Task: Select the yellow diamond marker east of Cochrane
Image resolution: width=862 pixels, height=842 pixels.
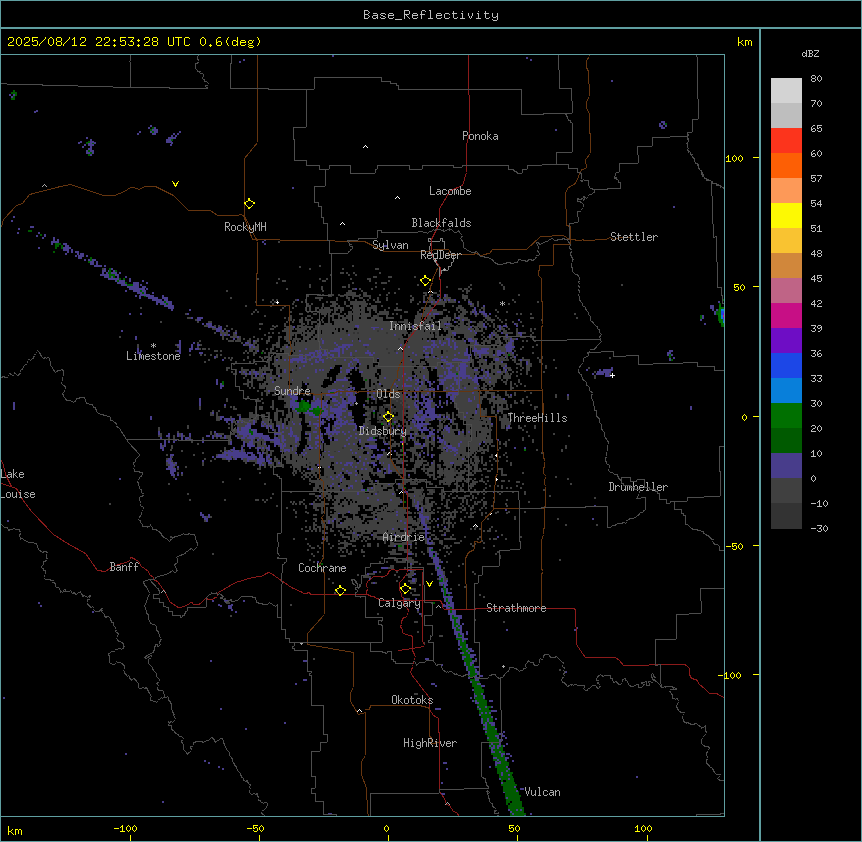Action: pos(340,590)
